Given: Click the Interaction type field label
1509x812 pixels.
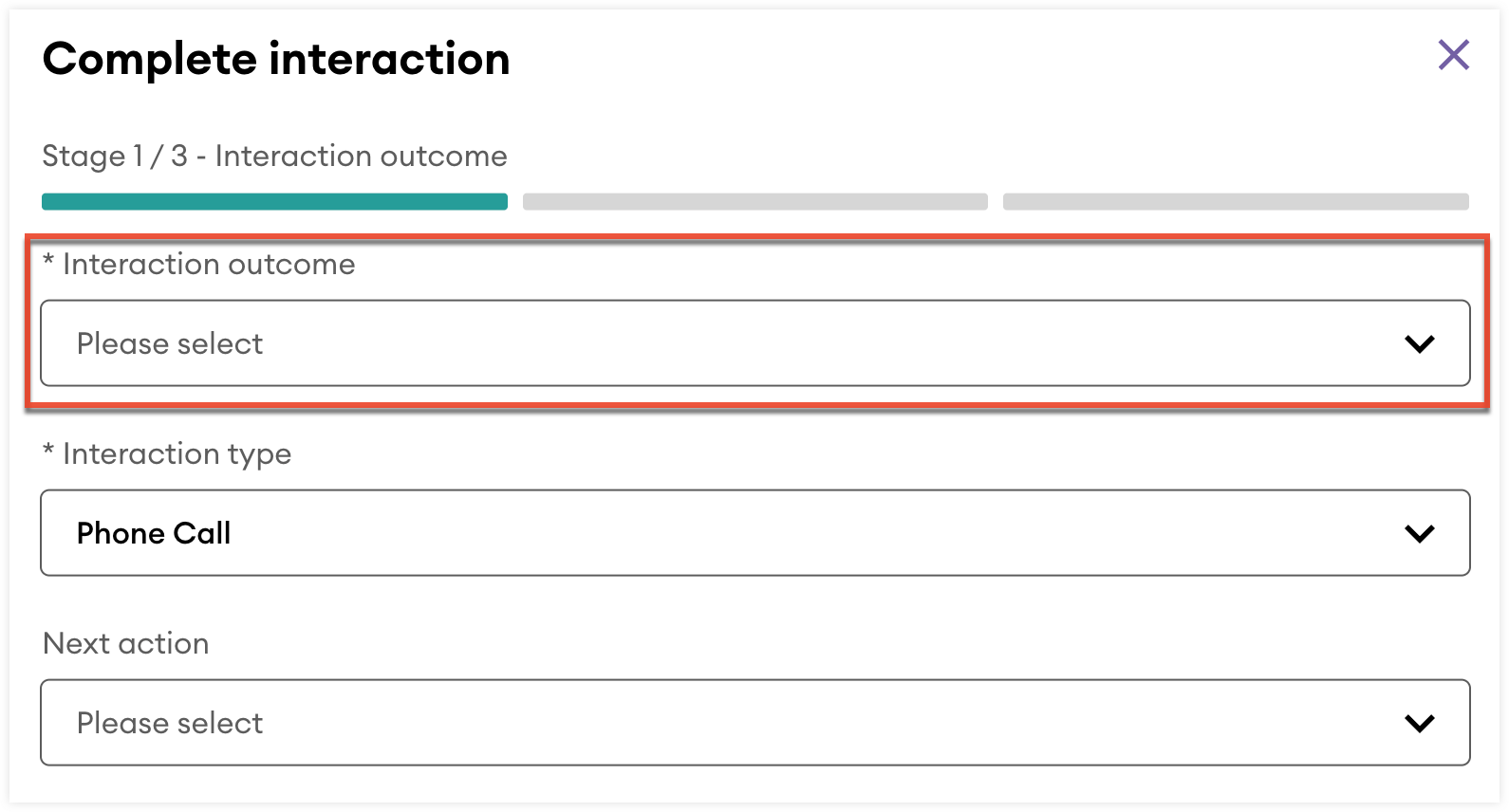Looking at the screenshot, I should 177,454.
